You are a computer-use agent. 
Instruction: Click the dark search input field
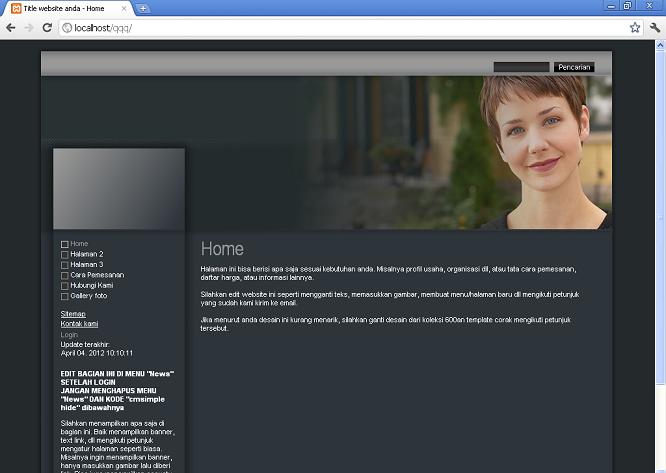tap(521, 67)
